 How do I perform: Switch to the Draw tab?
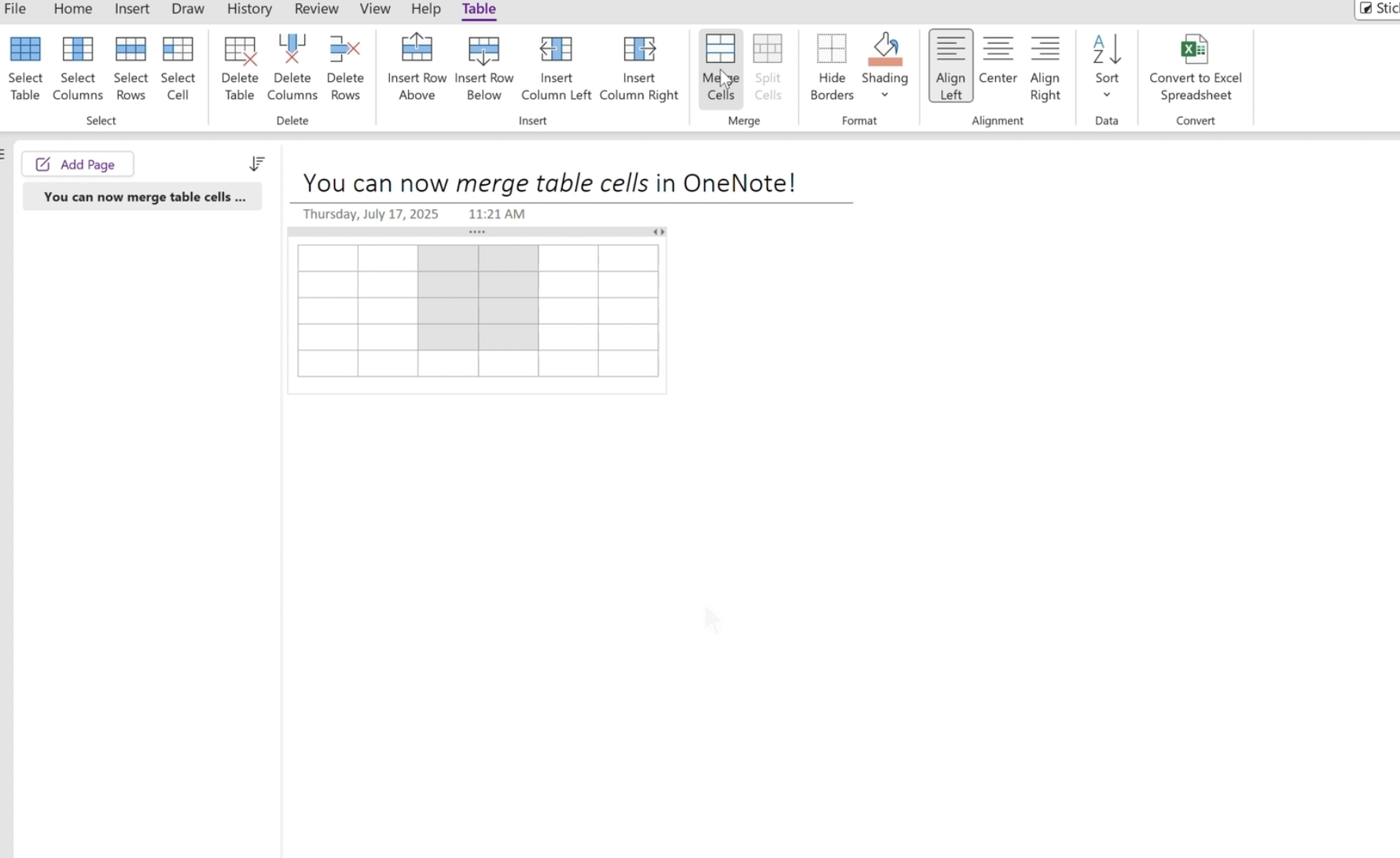point(188,9)
